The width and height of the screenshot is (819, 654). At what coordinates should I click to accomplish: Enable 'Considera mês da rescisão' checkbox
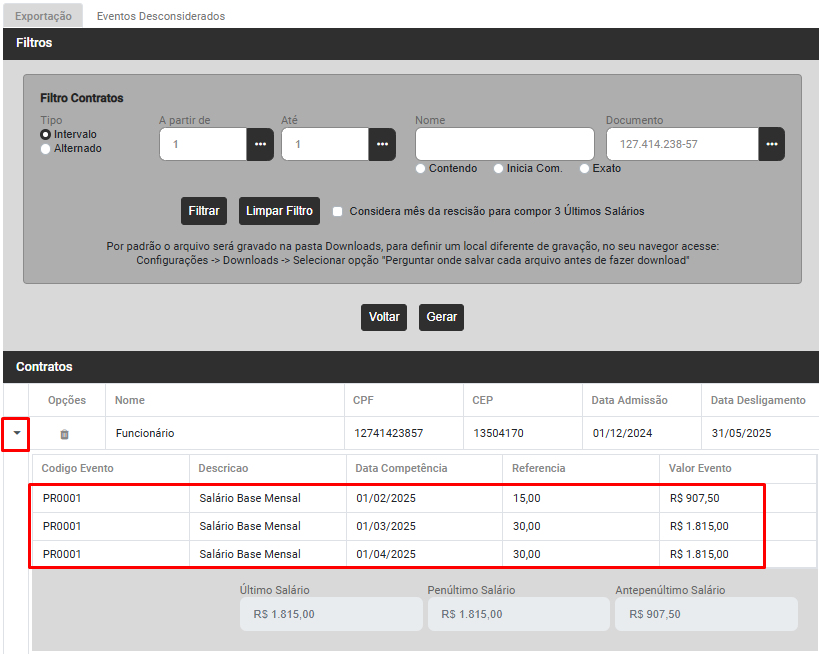338,212
